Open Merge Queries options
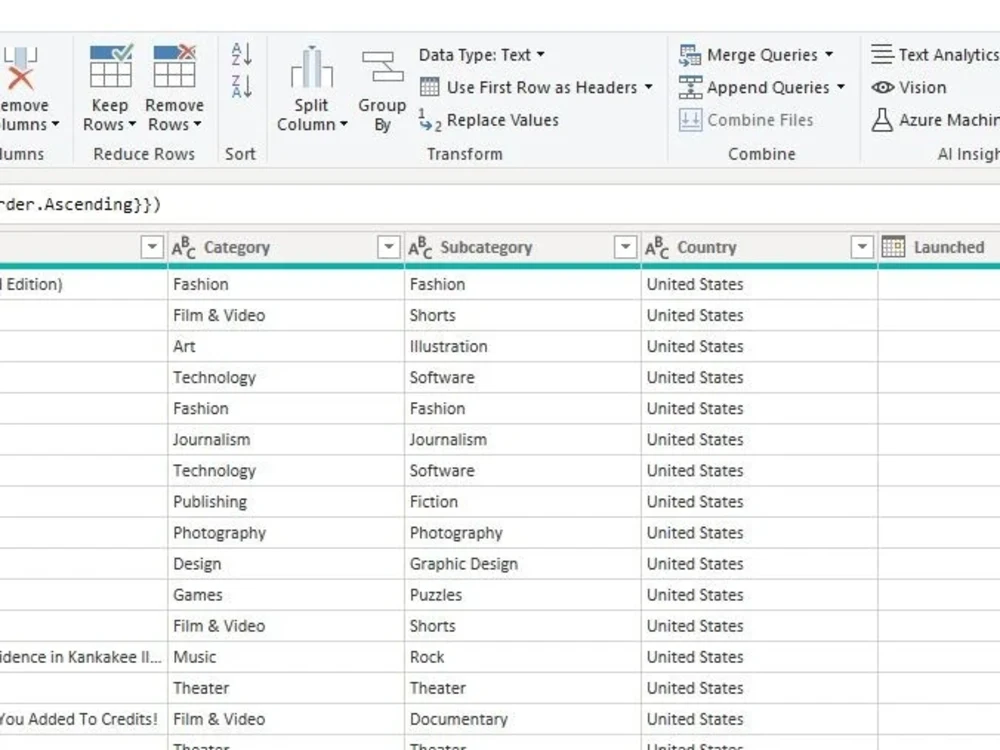 pyautogui.click(x=762, y=55)
